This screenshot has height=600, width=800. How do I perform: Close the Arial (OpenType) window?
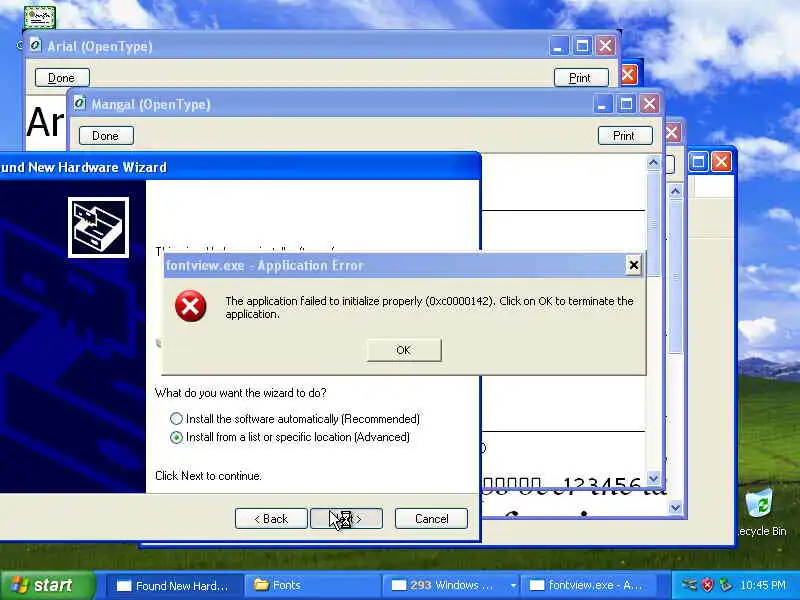(x=606, y=46)
